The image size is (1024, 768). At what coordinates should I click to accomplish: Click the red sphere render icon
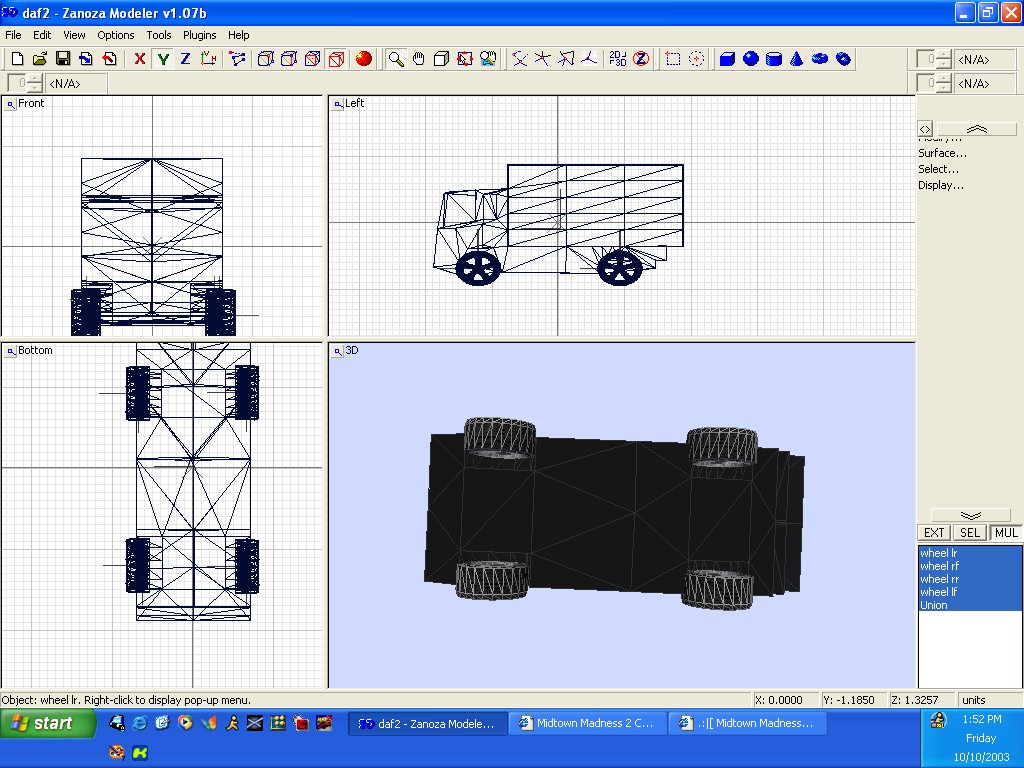(364, 59)
